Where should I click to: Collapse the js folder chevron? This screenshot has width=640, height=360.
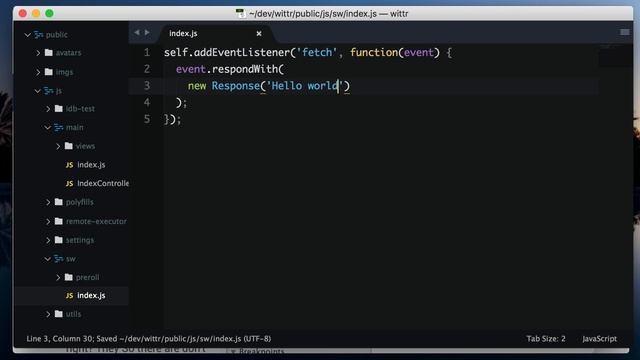point(38,91)
